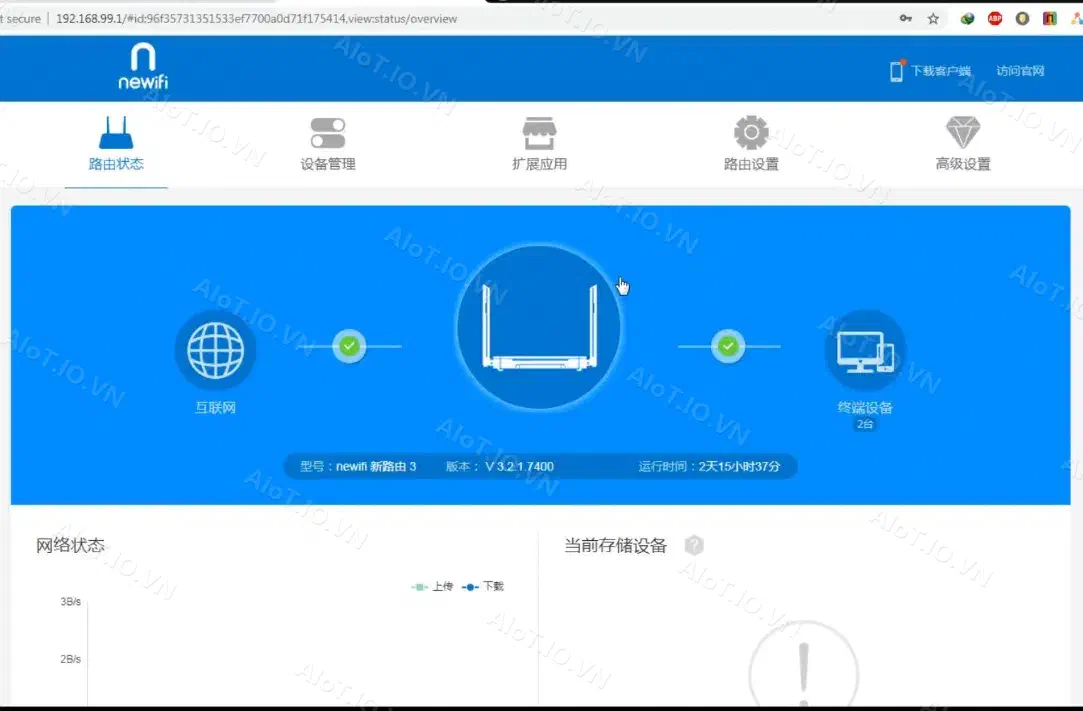Click the 版本 V 3.2.1.7400 text
The height and width of the screenshot is (711, 1083).
499,466
